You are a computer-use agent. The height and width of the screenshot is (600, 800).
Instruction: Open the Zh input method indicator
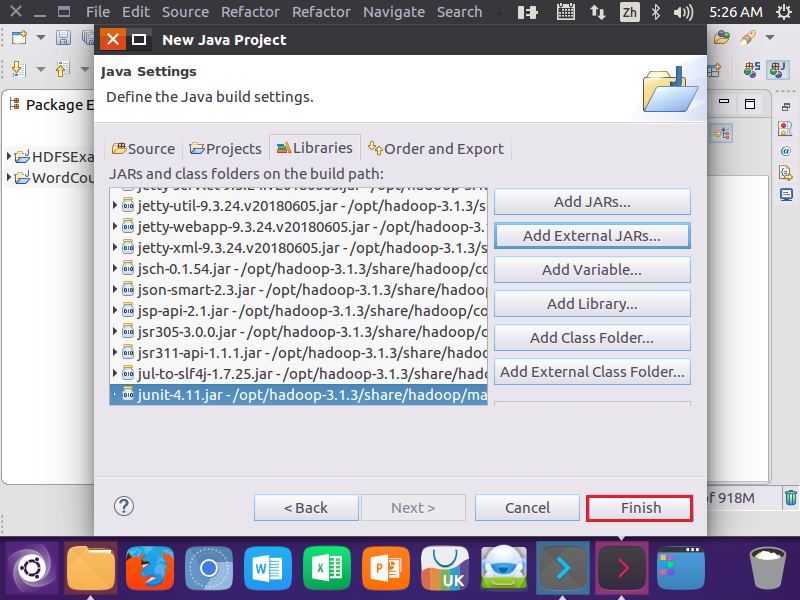[630, 12]
